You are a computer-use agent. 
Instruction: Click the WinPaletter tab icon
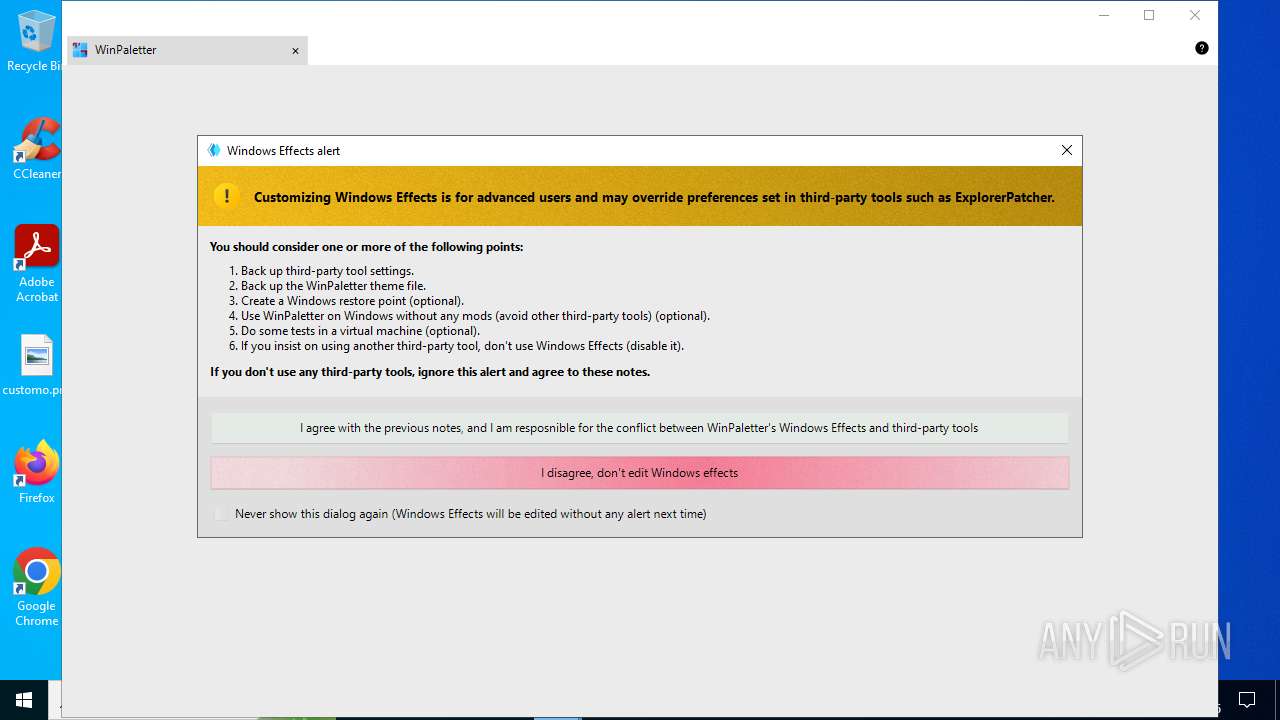pyautogui.click(x=80, y=50)
